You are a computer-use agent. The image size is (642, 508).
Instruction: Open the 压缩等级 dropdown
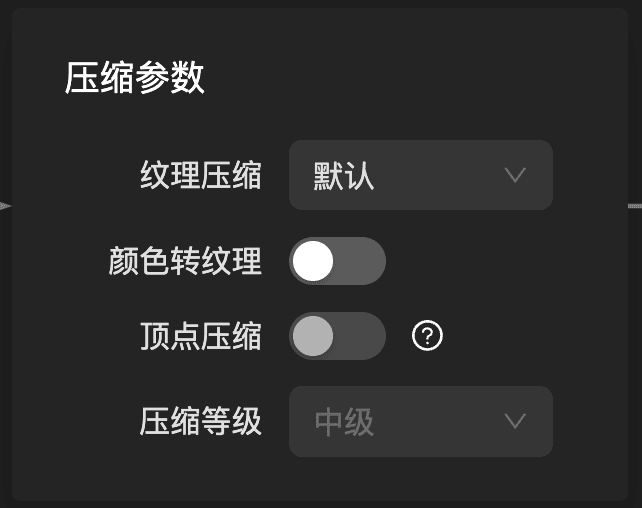coord(420,421)
